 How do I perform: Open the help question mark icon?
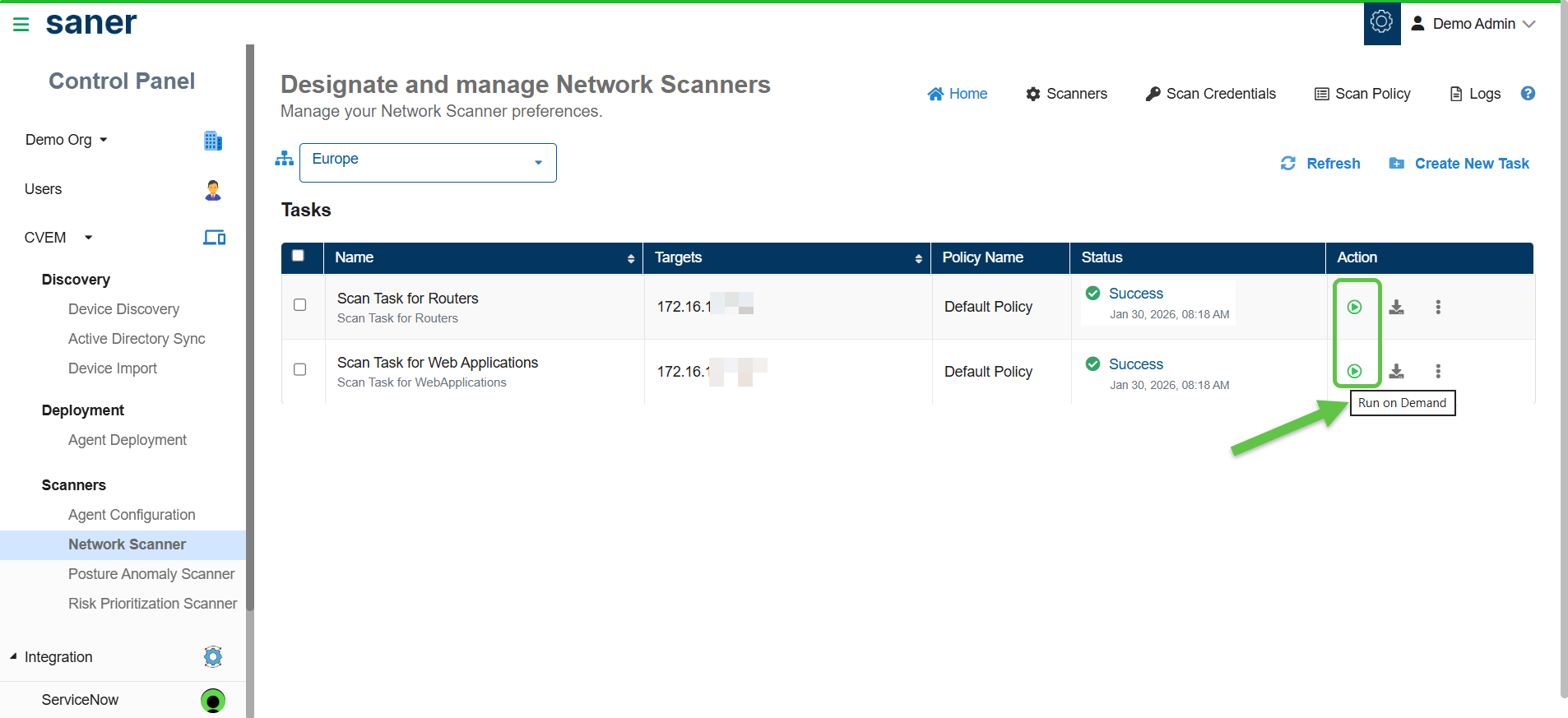coord(1528,94)
